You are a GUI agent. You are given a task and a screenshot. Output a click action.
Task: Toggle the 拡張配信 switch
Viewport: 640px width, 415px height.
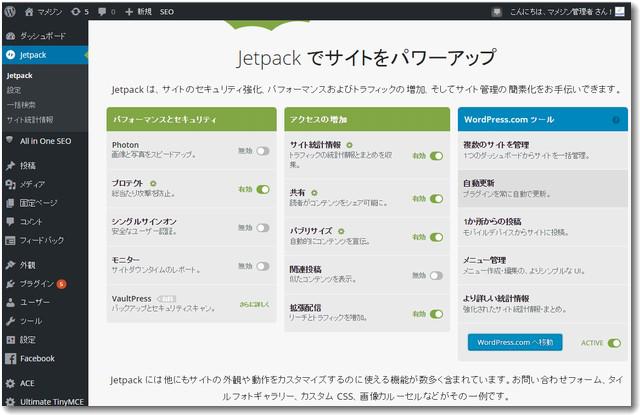436,314
